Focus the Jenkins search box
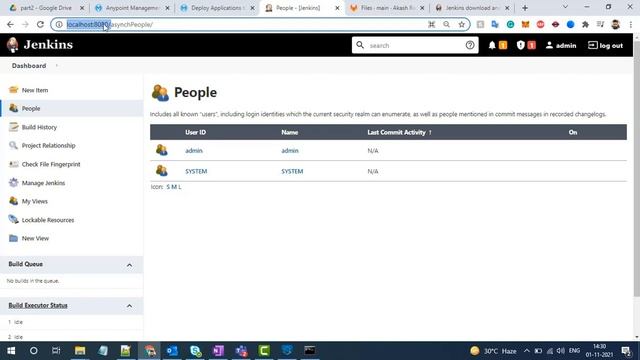This screenshot has width=640, height=360. 414,45
